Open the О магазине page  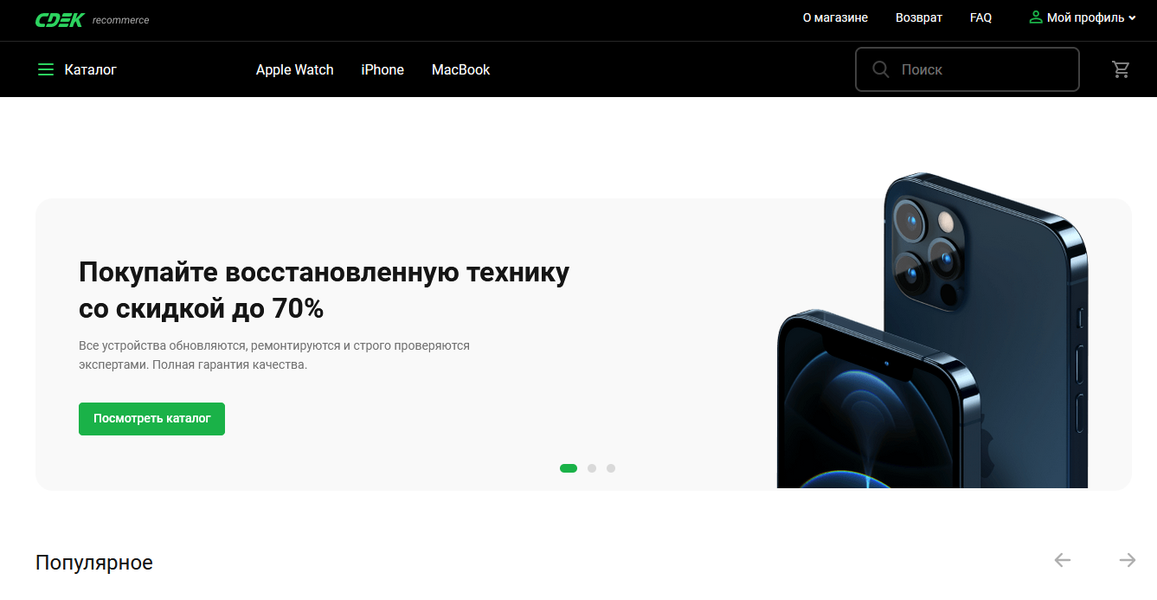pyautogui.click(x=835, y=18)
